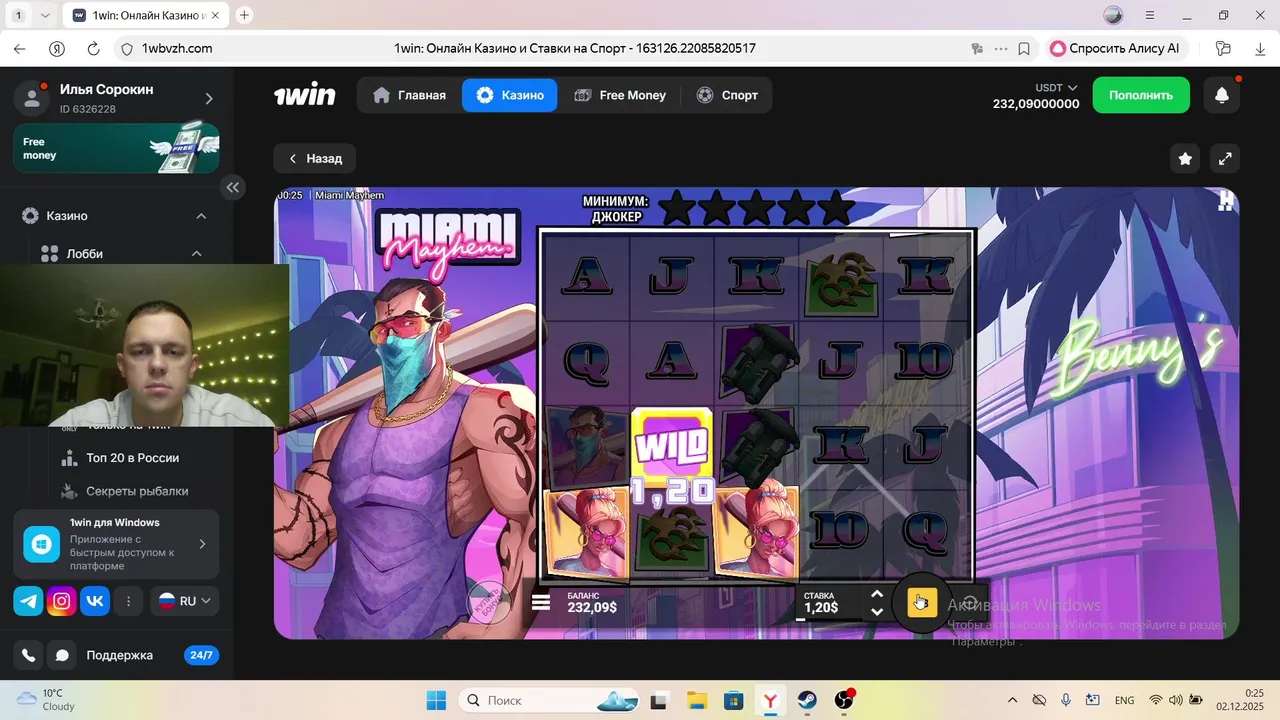Open the RU language dropdown

point(185,601)
